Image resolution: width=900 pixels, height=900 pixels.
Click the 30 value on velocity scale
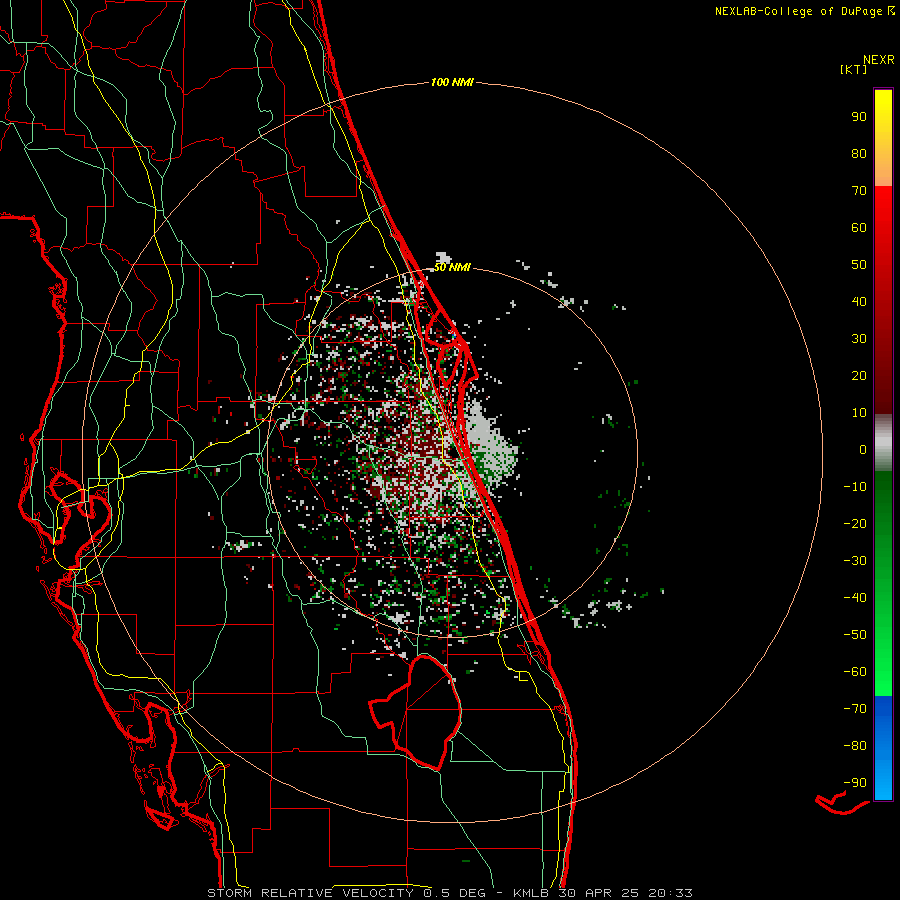(859, 339)
